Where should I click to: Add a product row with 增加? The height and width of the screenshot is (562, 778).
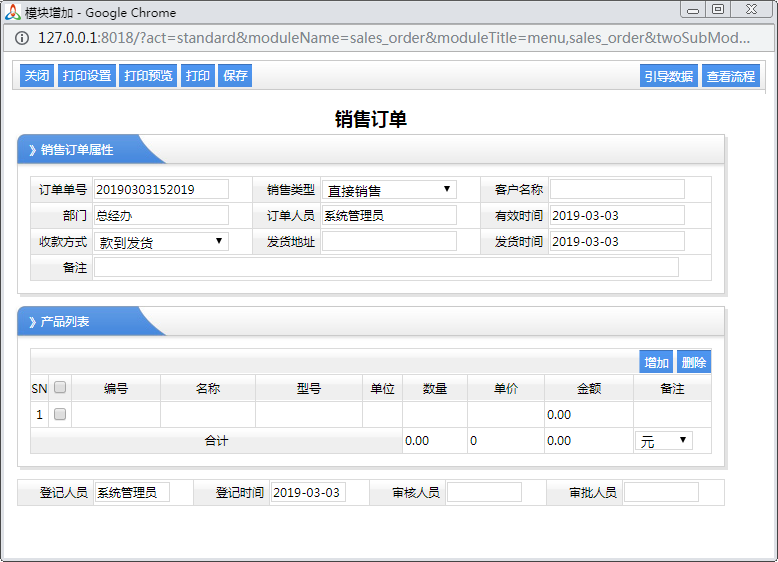click(656, 362)
